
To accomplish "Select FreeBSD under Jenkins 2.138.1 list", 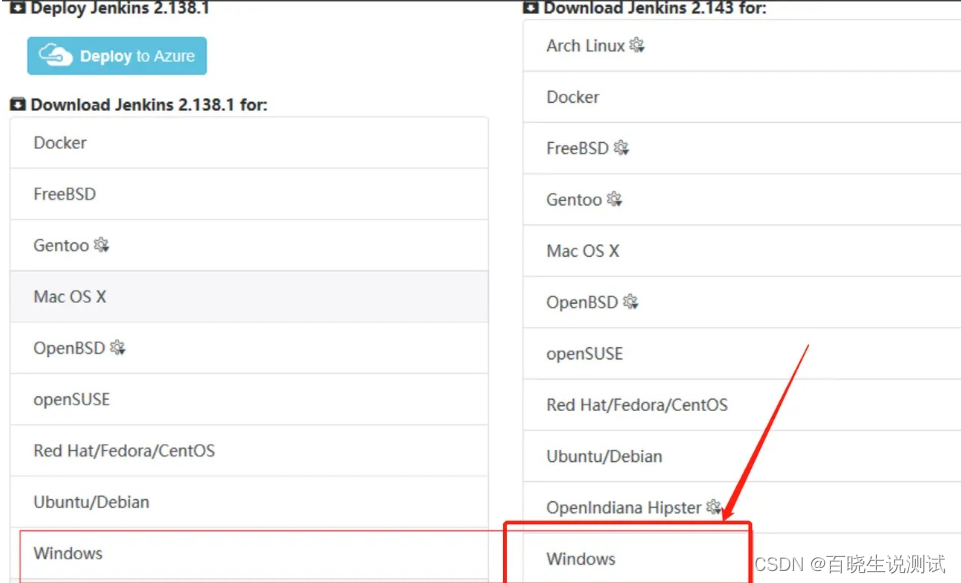I will point(249,194).
